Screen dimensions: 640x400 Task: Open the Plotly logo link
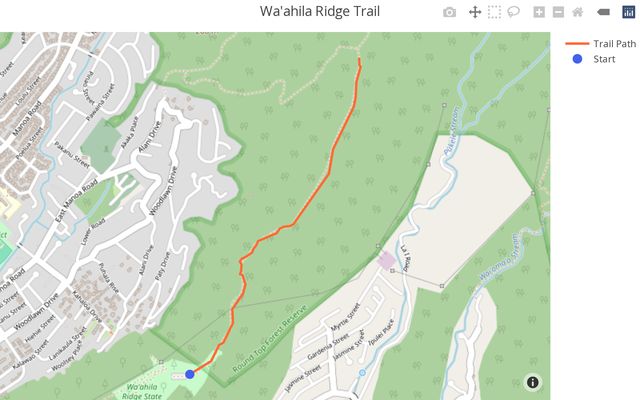tap(628, 12)
